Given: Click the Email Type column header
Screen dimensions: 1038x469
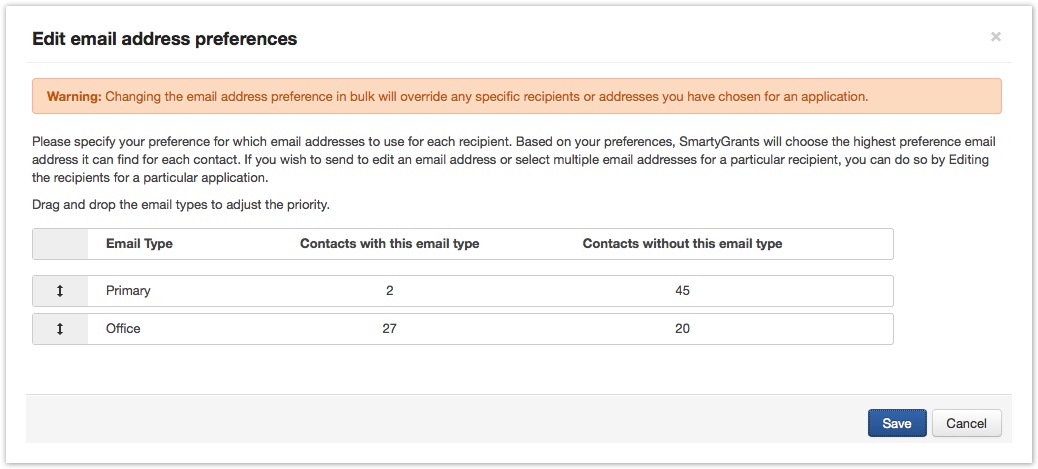Looking at the screenshot, I should click(139, 244).
